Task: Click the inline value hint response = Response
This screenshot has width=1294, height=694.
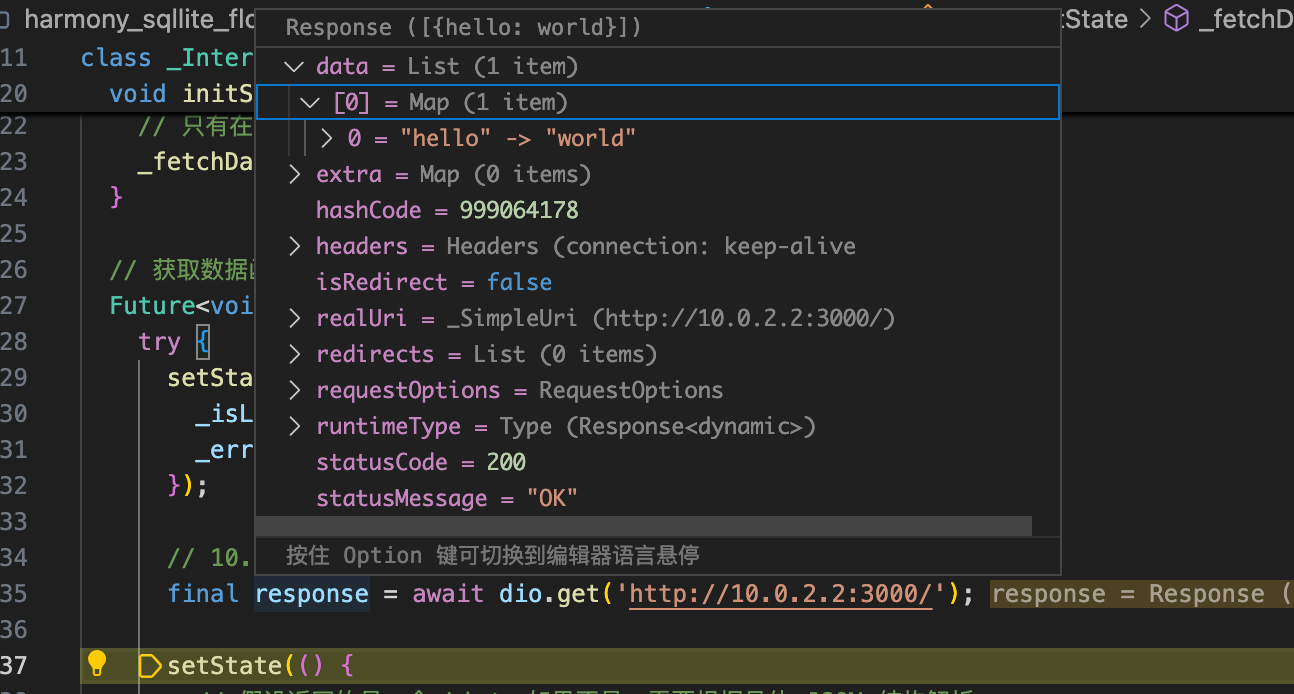Action: pyautogui.click(x=1142, y=594)
